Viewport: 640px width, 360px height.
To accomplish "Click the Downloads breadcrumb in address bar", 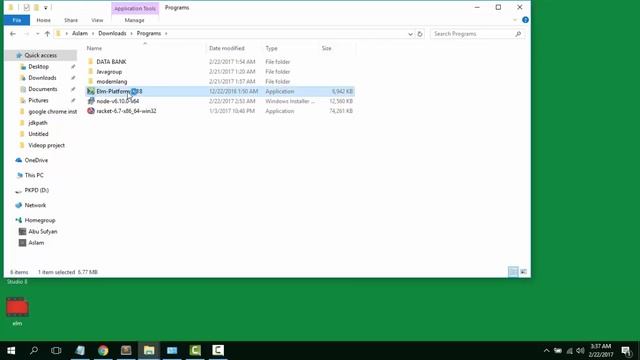I will pyautogui.click(x=112, y=33).
